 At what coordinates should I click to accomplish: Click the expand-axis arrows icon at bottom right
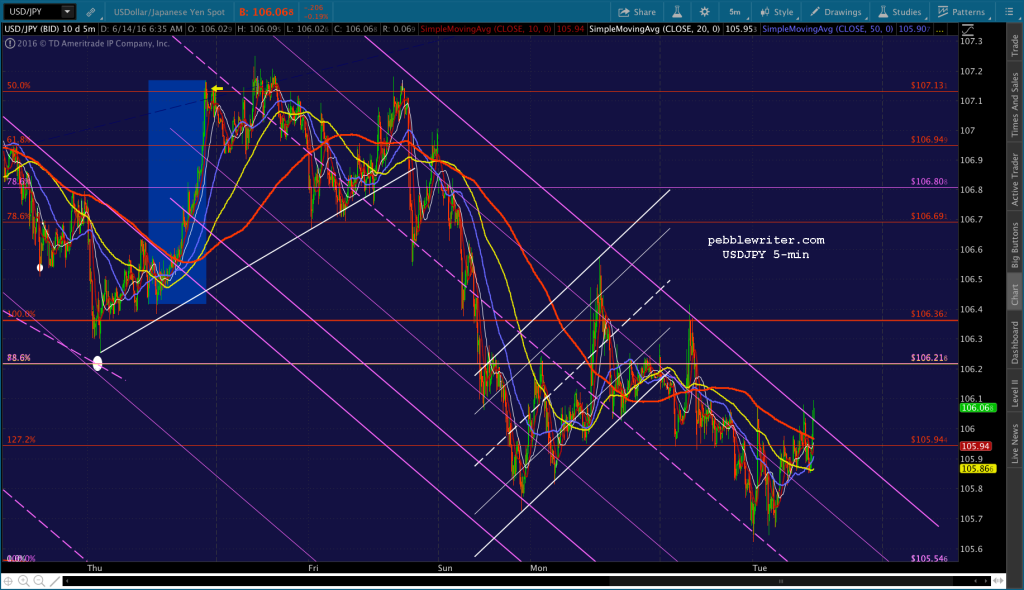pyautogui.click(x=999, y=581)
